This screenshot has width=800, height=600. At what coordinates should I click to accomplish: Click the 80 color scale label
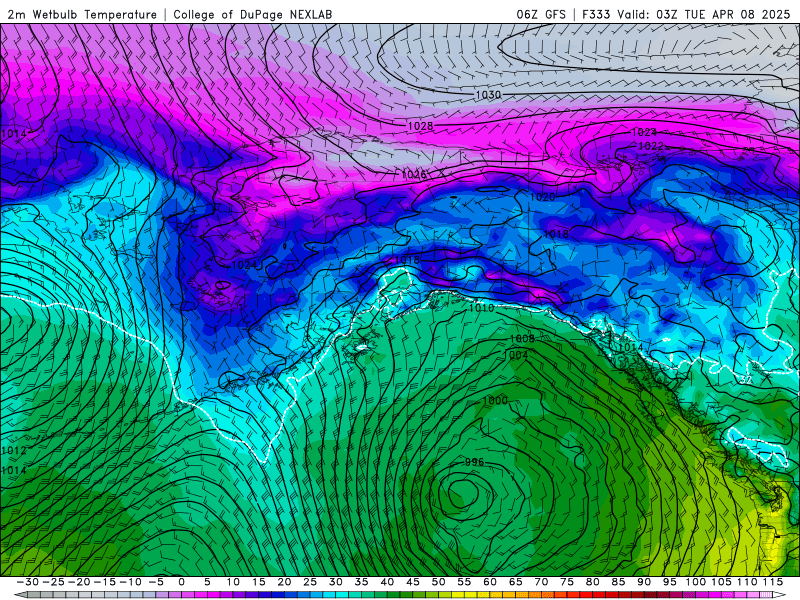(x=592, y=582)
